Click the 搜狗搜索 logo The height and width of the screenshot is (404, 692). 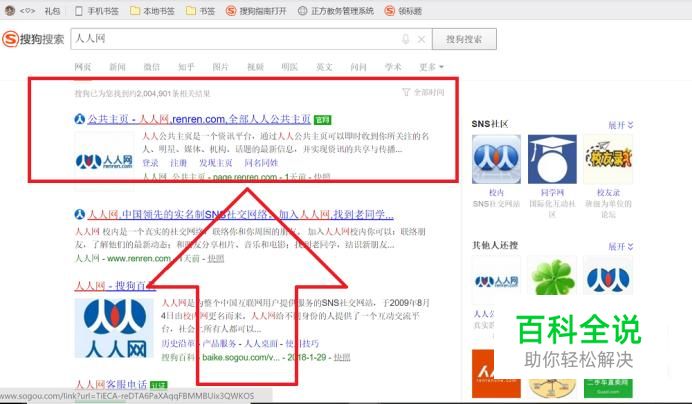(x=33, y=39)
